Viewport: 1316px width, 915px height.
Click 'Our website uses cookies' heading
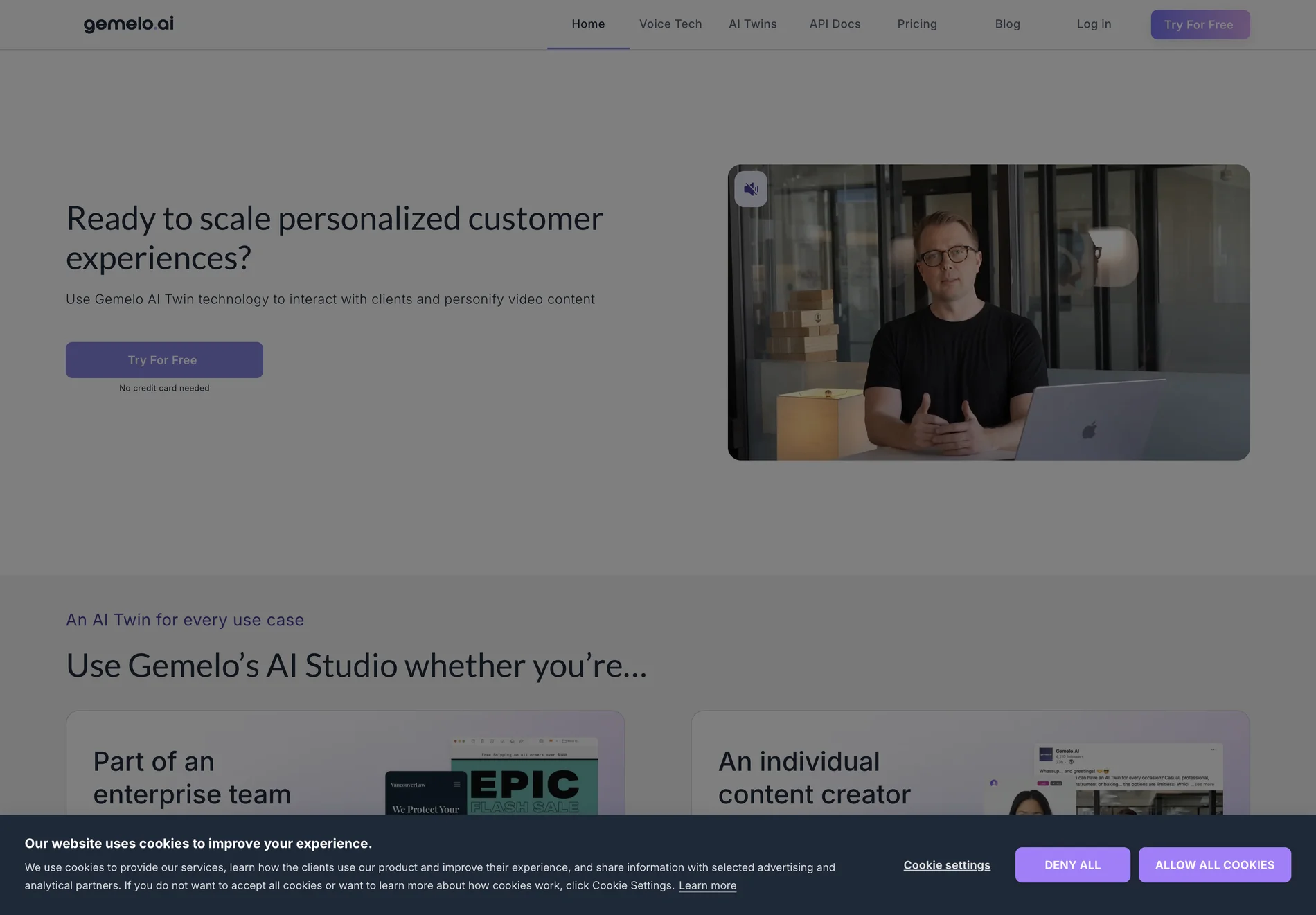[198, 844]
